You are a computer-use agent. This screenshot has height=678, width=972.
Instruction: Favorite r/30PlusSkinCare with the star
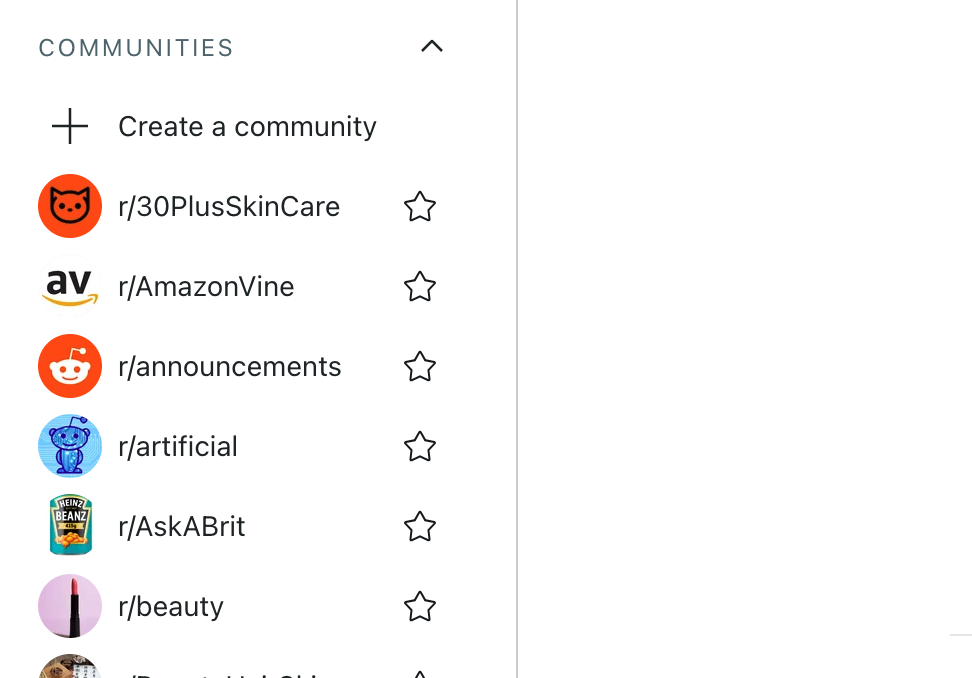point(420,207)
